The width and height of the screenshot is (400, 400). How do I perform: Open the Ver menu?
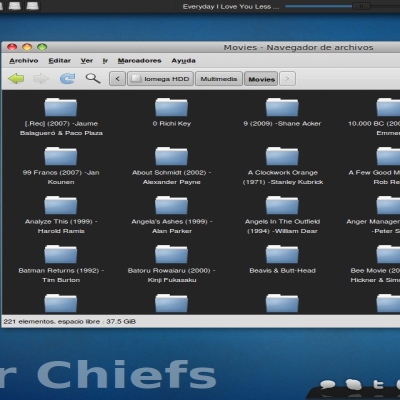tap(87, 61)
